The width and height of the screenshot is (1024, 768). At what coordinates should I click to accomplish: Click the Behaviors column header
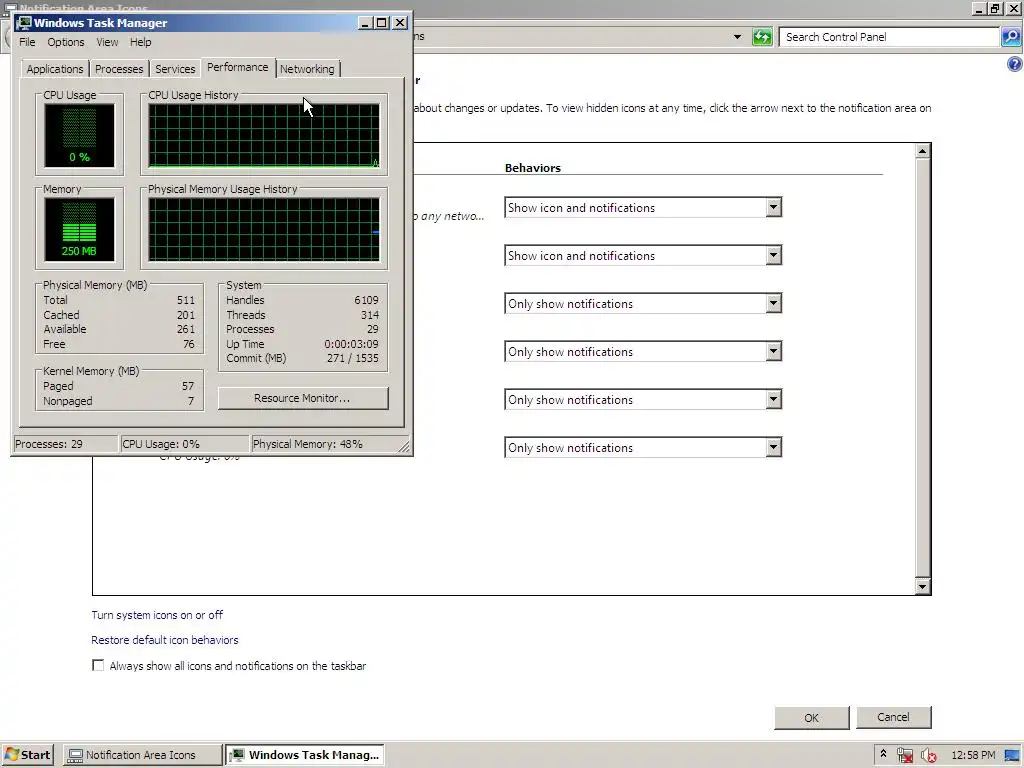(x=533, y=168)
